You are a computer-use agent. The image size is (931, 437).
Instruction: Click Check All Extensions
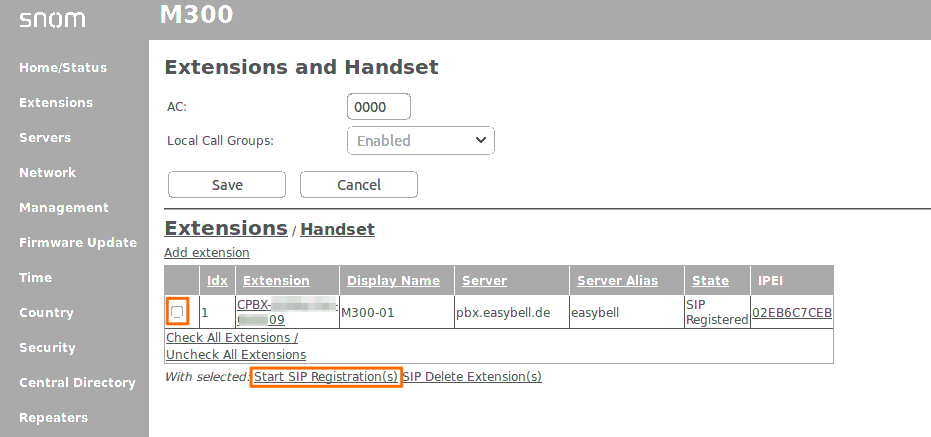click(231, 338)
